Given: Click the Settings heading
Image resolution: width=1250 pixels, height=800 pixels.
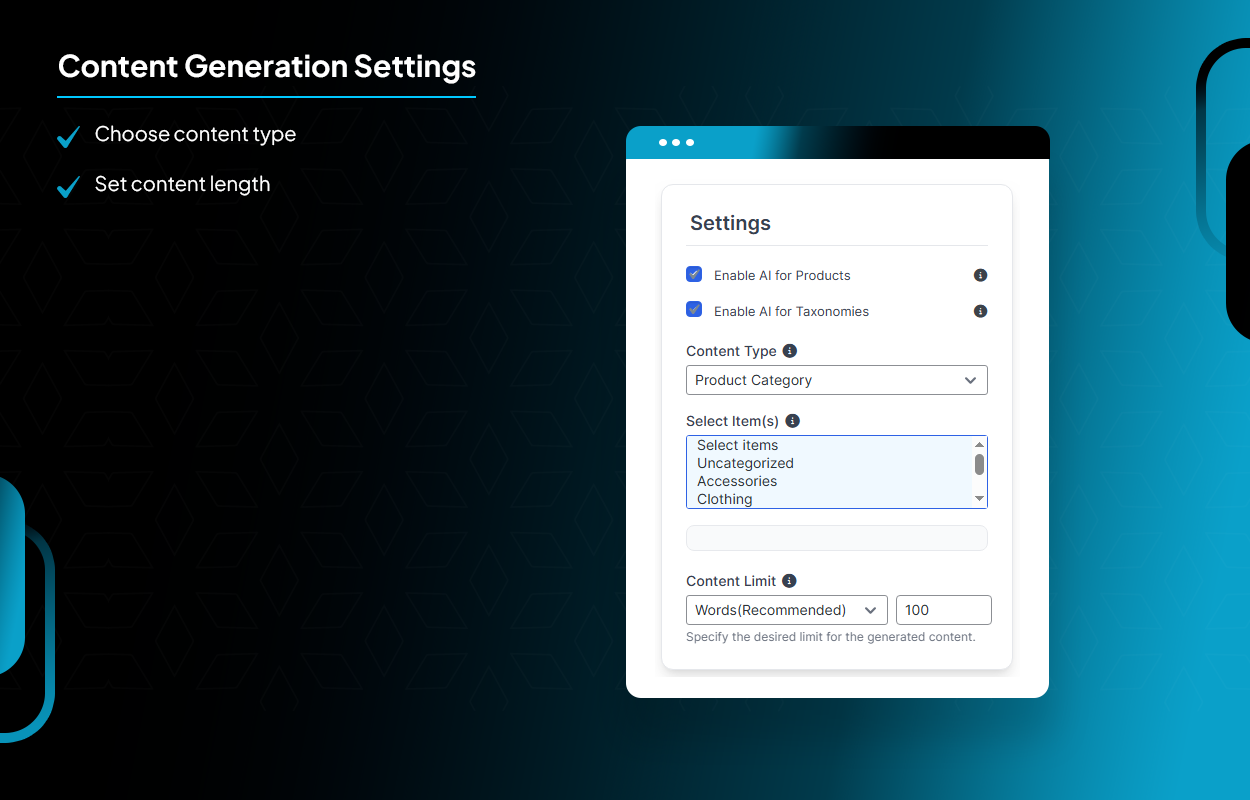Looking at the screenshot, I should [730, 223].
